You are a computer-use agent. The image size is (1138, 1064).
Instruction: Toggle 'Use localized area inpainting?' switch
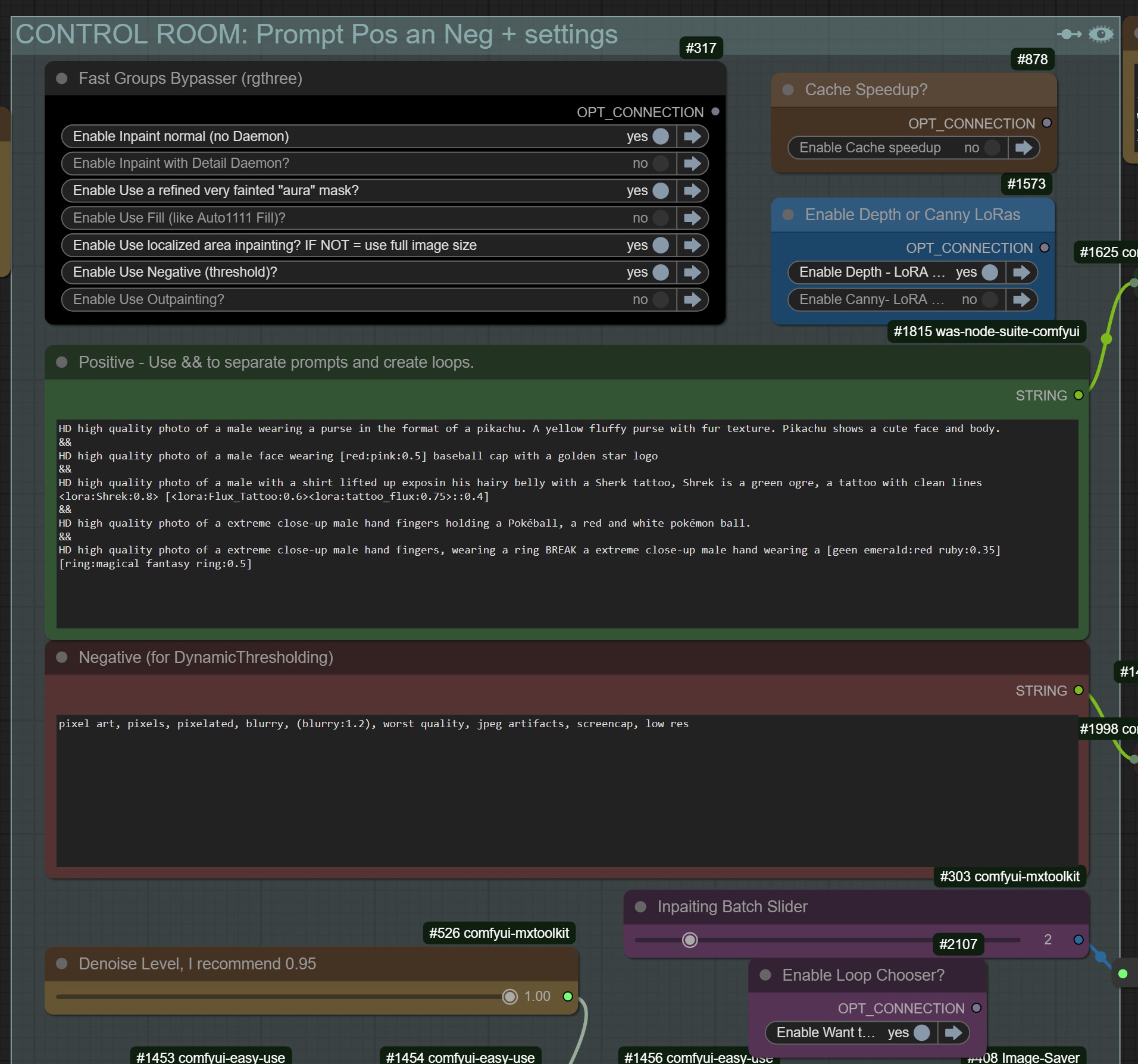(x=661, y=245)
